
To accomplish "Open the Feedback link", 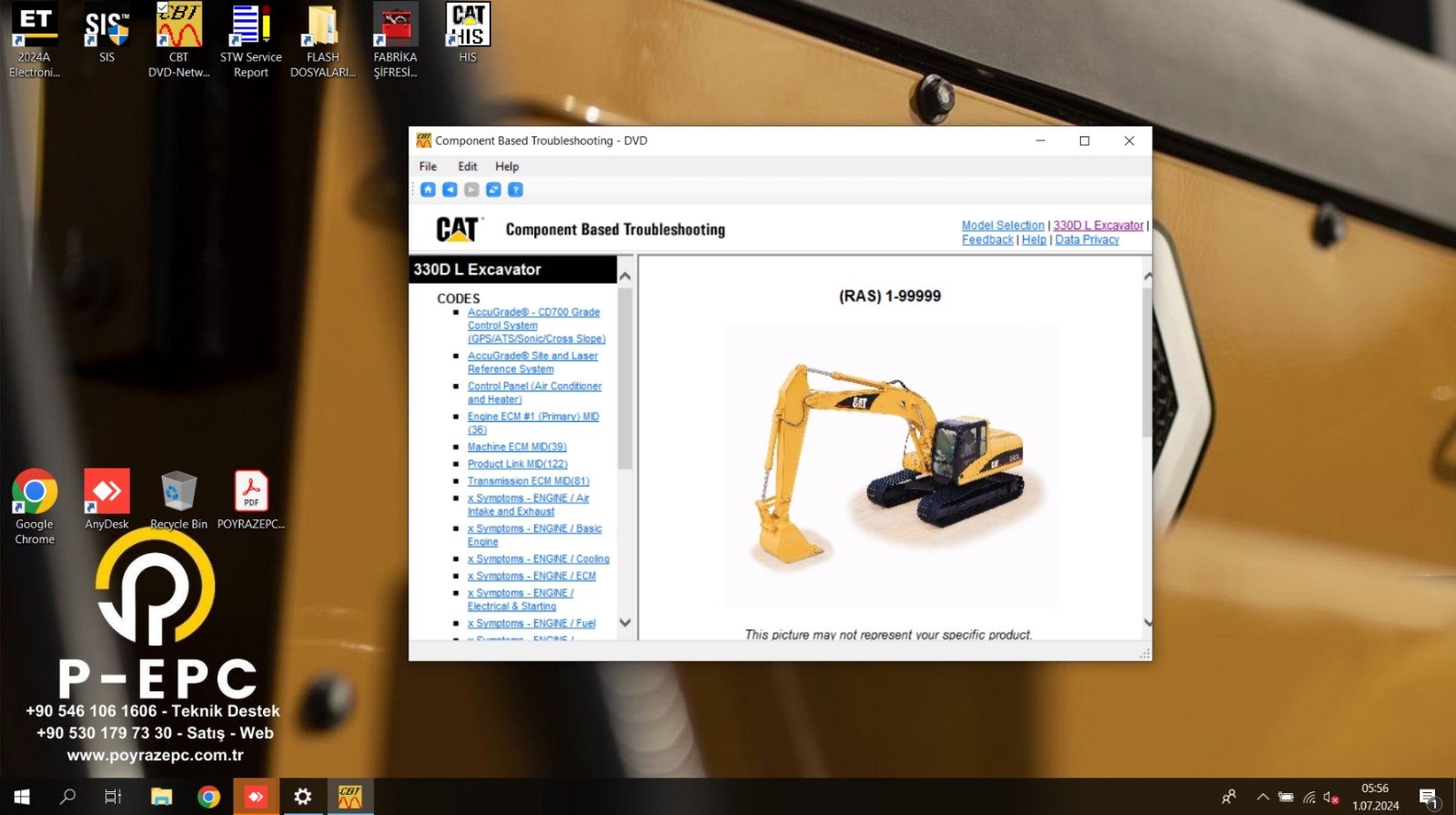I will (987, 240).
